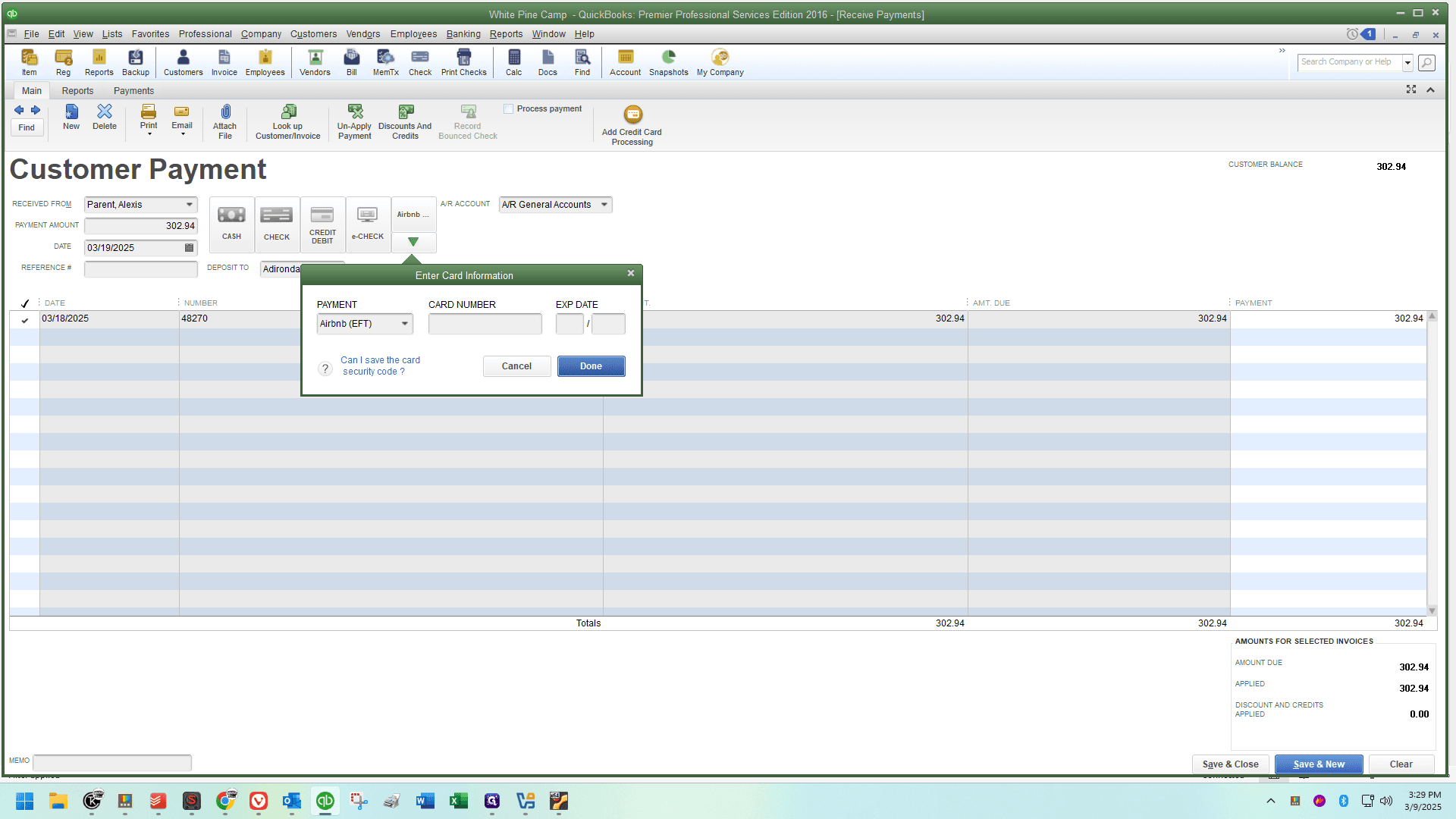Open the Employees center icon
This screenshot has width=1456, height=819.
[x=265, y=62]
